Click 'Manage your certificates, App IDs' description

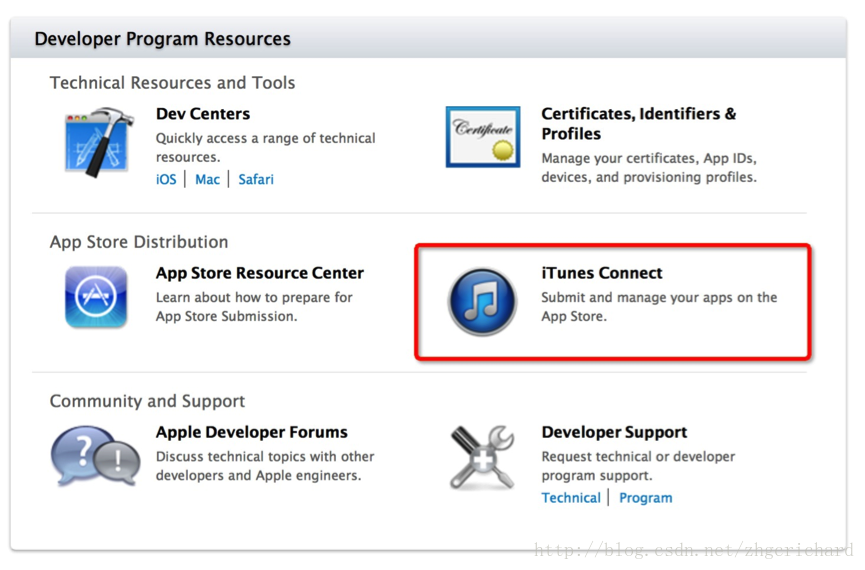[x=649, y=168]
